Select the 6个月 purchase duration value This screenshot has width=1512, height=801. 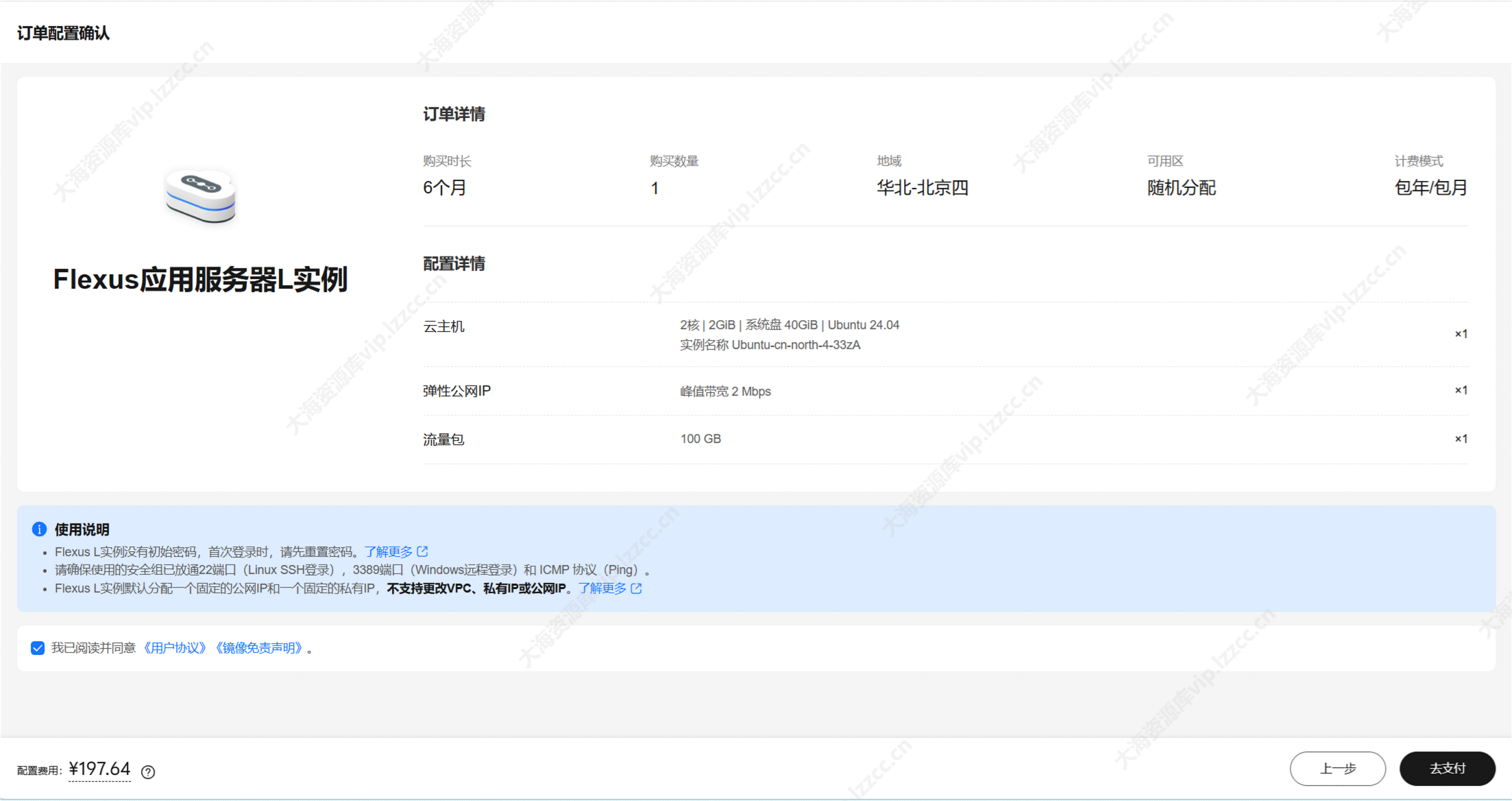[x=444, y=187]
